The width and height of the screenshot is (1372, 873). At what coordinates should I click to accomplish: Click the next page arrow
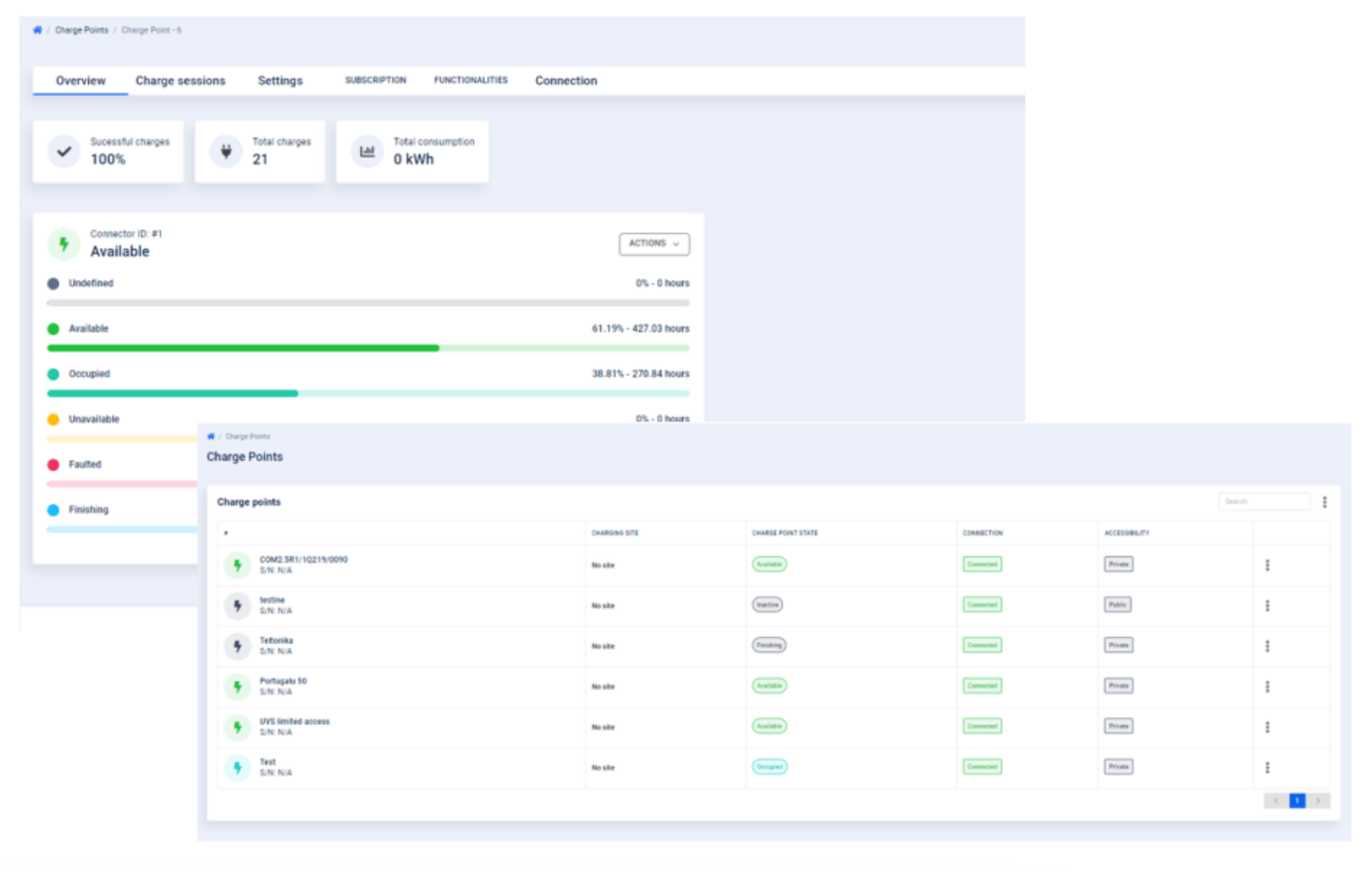coord(1319,801)
